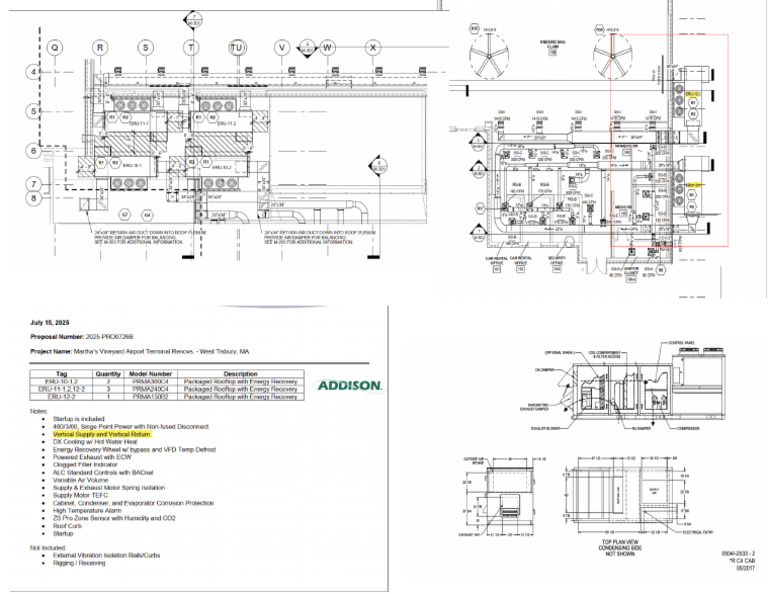
Task: Click 'ZS Pro Zone Sensor with Humidity and CO2'
Action: point(114,518)
